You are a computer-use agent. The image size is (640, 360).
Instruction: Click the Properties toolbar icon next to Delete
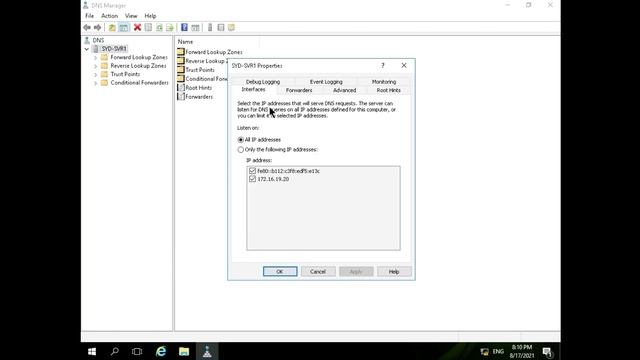pyautogui.click(x=148, y=27)
